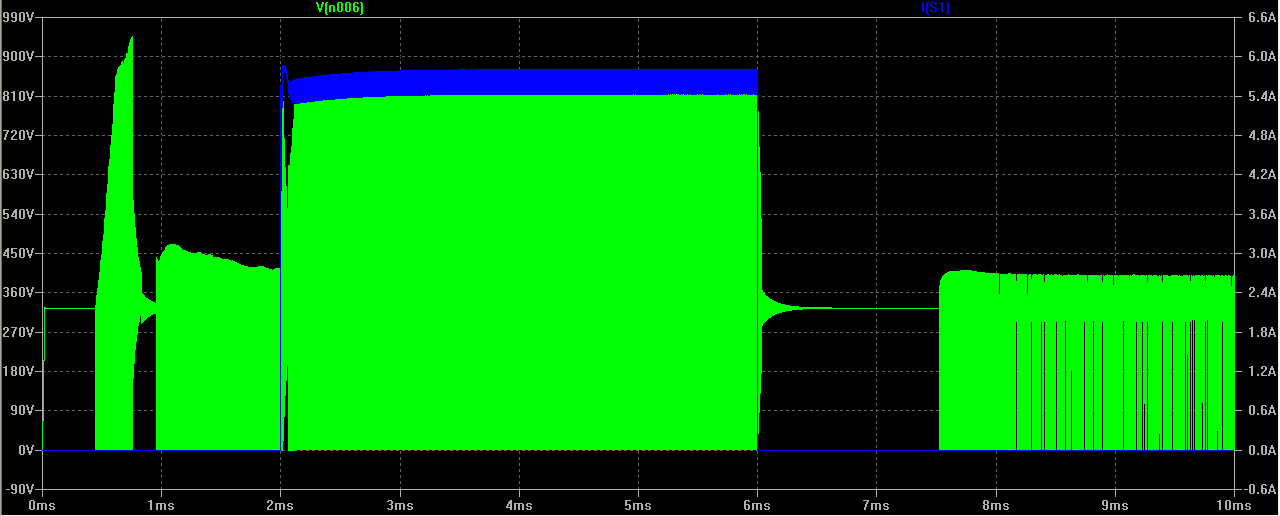Screen dimensions: 1280x516
Task: Click the 10ms time axis label
Action: [x=1233, y=507]
